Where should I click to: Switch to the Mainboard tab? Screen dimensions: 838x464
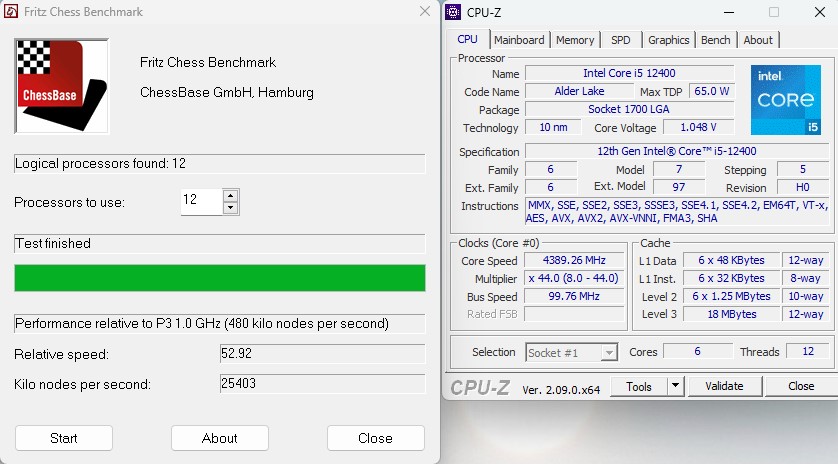point(519,40)
